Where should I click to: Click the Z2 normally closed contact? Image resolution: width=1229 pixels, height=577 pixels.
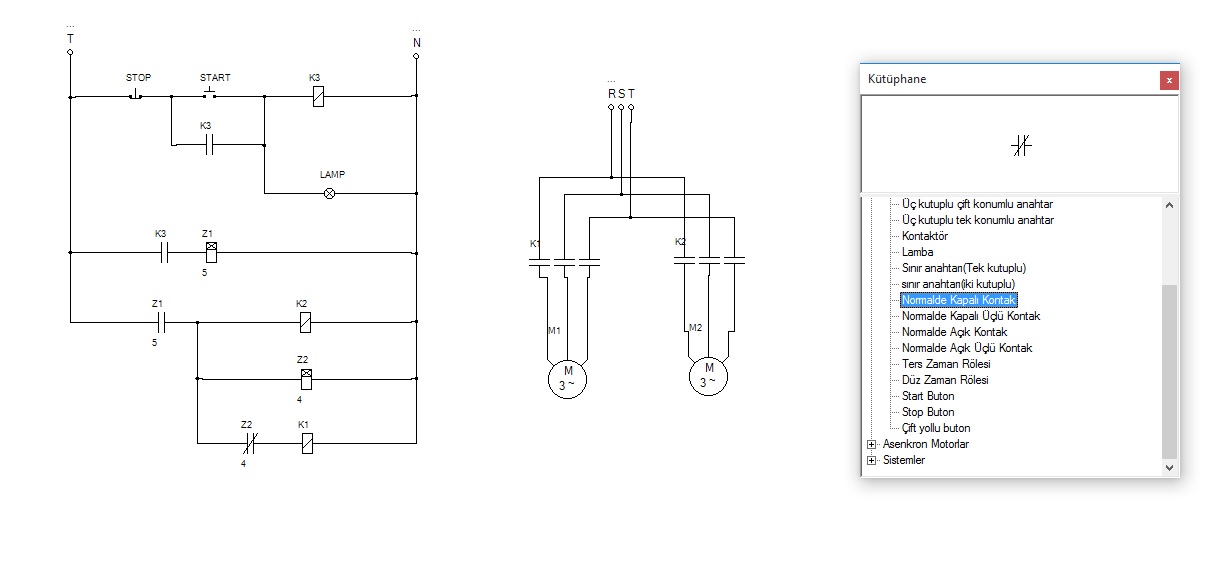pos(249,443)
